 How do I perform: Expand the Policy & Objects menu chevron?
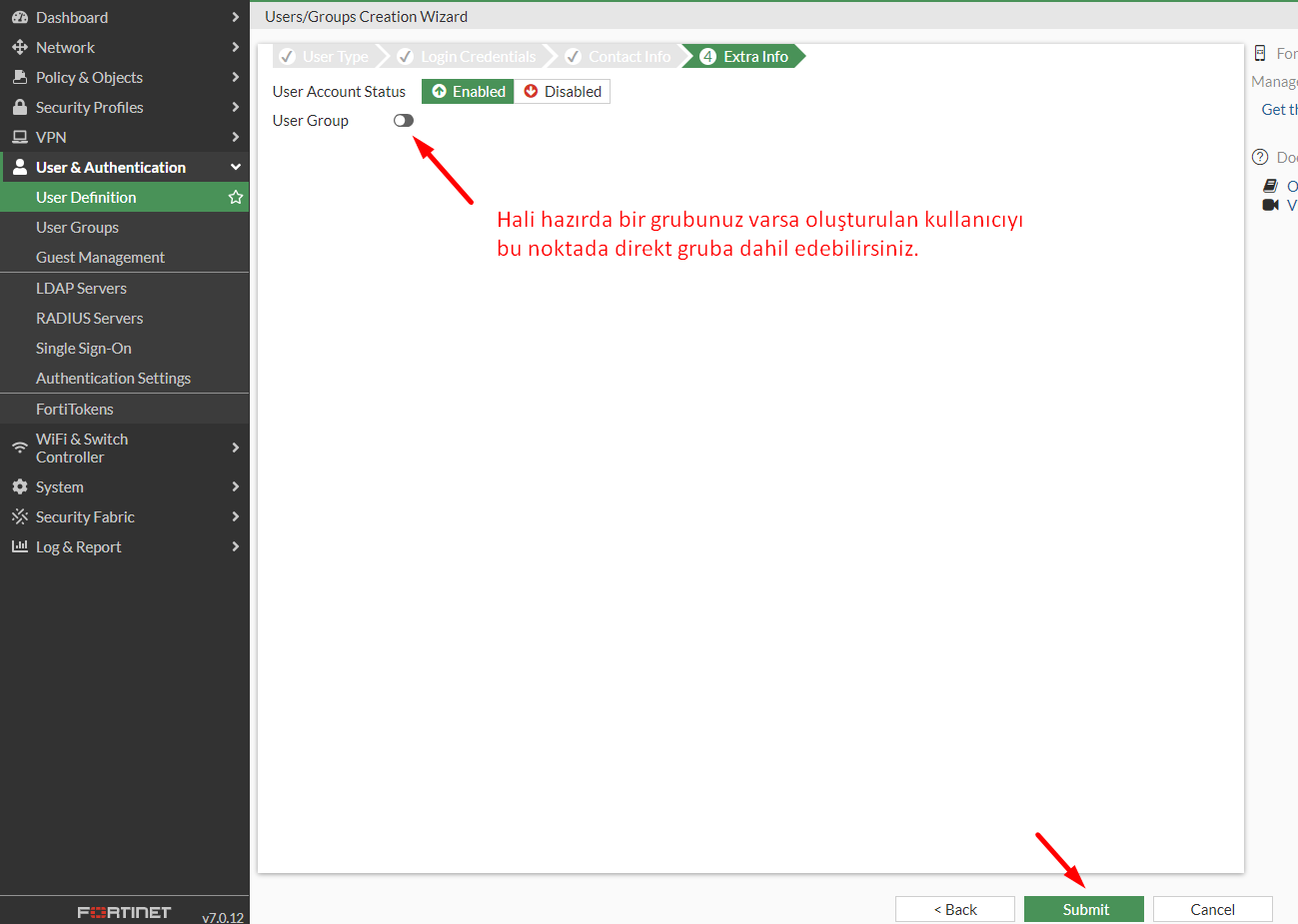[236, 77]
